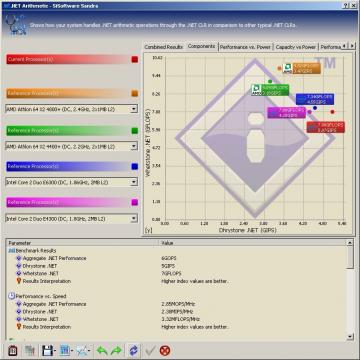Click the [y] axis button below chart
The width and height of the screenshot is (360, 360).
click(x=148, y=231)
